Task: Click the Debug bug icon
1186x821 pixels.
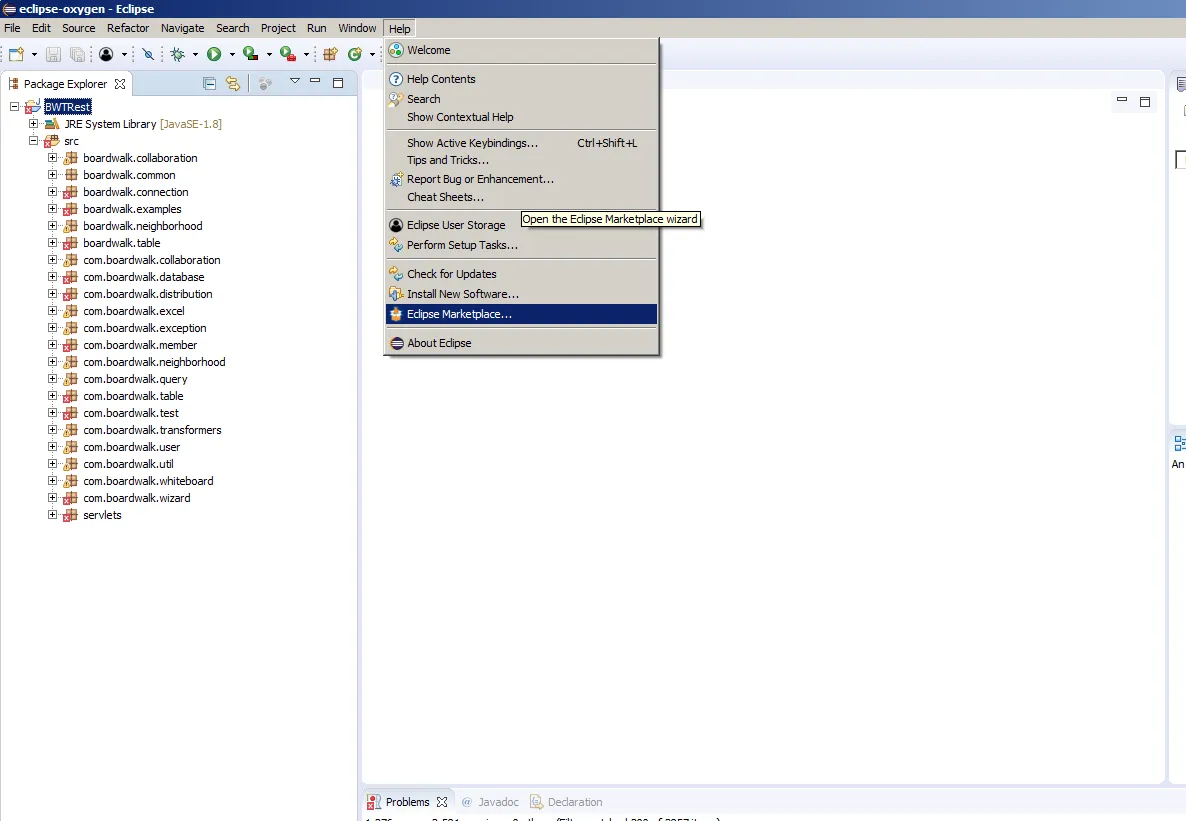Action: coord(178,54)
